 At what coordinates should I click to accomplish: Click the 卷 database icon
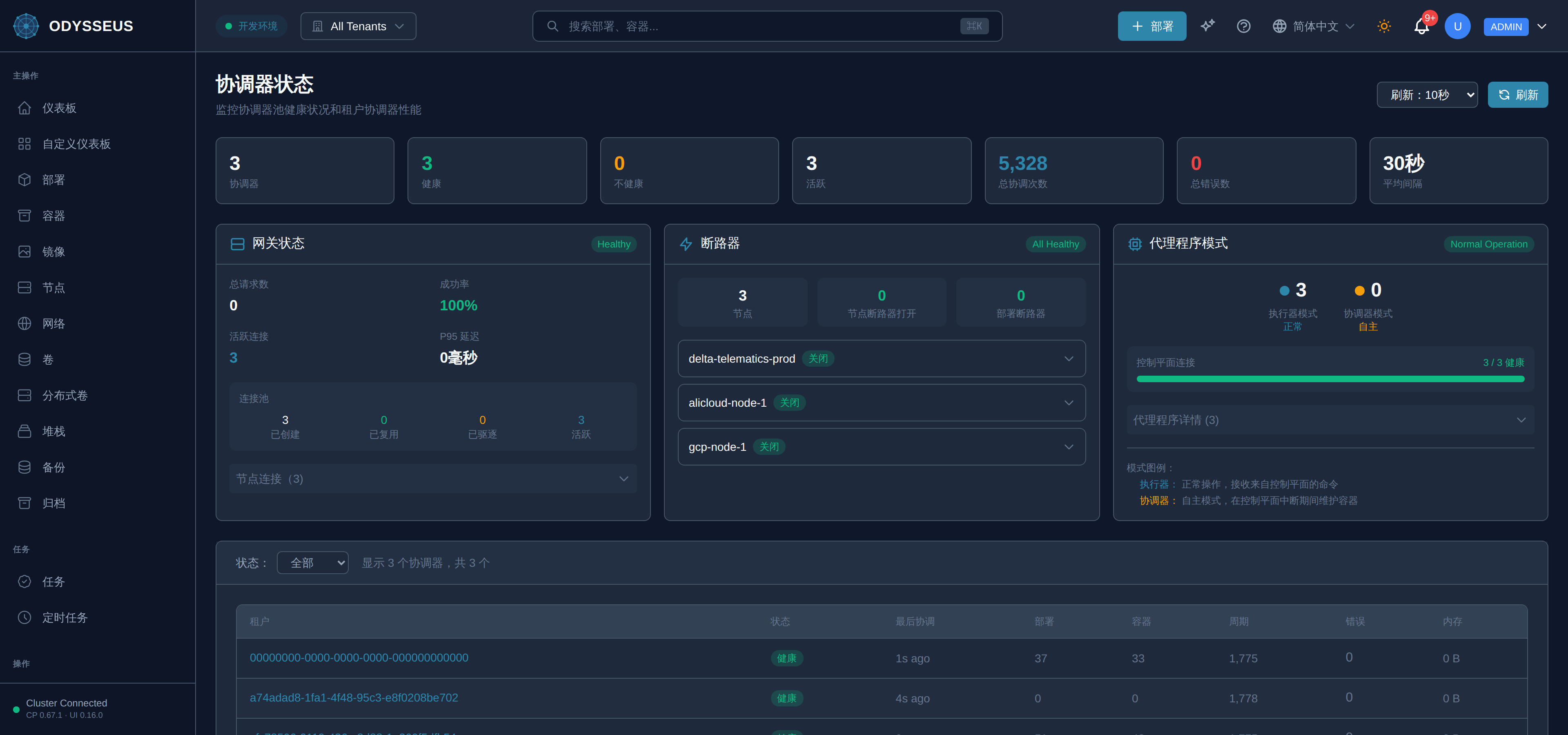pyautogui.click(x=24, y=359)
